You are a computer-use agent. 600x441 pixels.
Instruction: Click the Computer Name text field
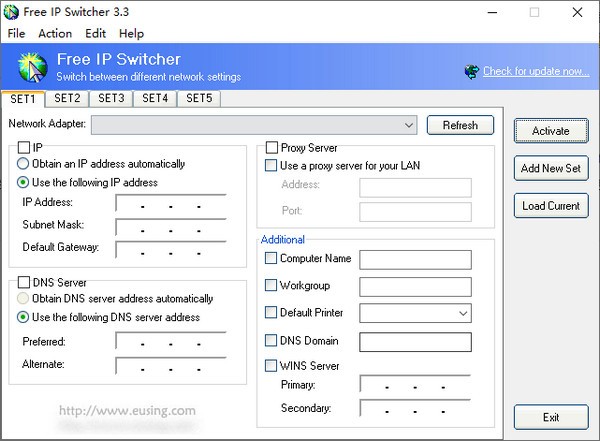tap(416, 260)
